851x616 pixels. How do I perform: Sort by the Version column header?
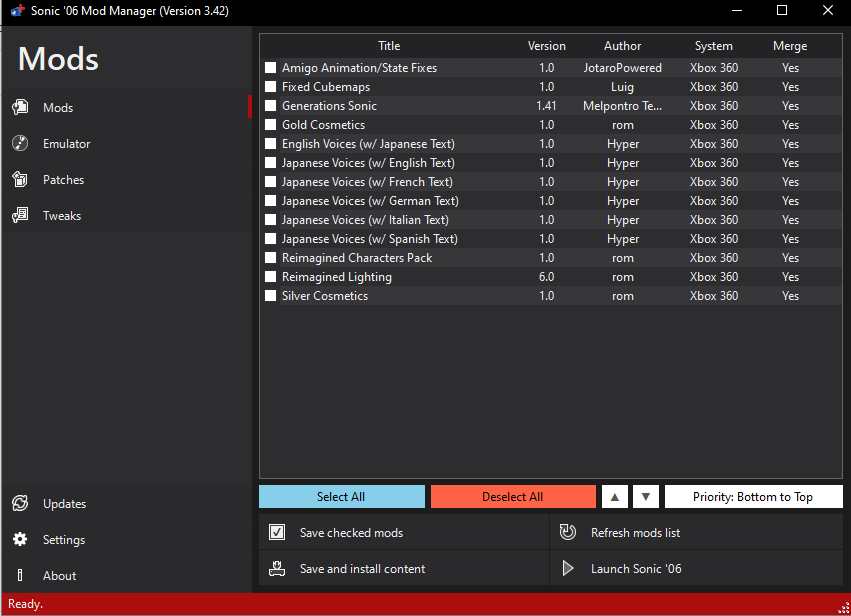tap(547, 46)
